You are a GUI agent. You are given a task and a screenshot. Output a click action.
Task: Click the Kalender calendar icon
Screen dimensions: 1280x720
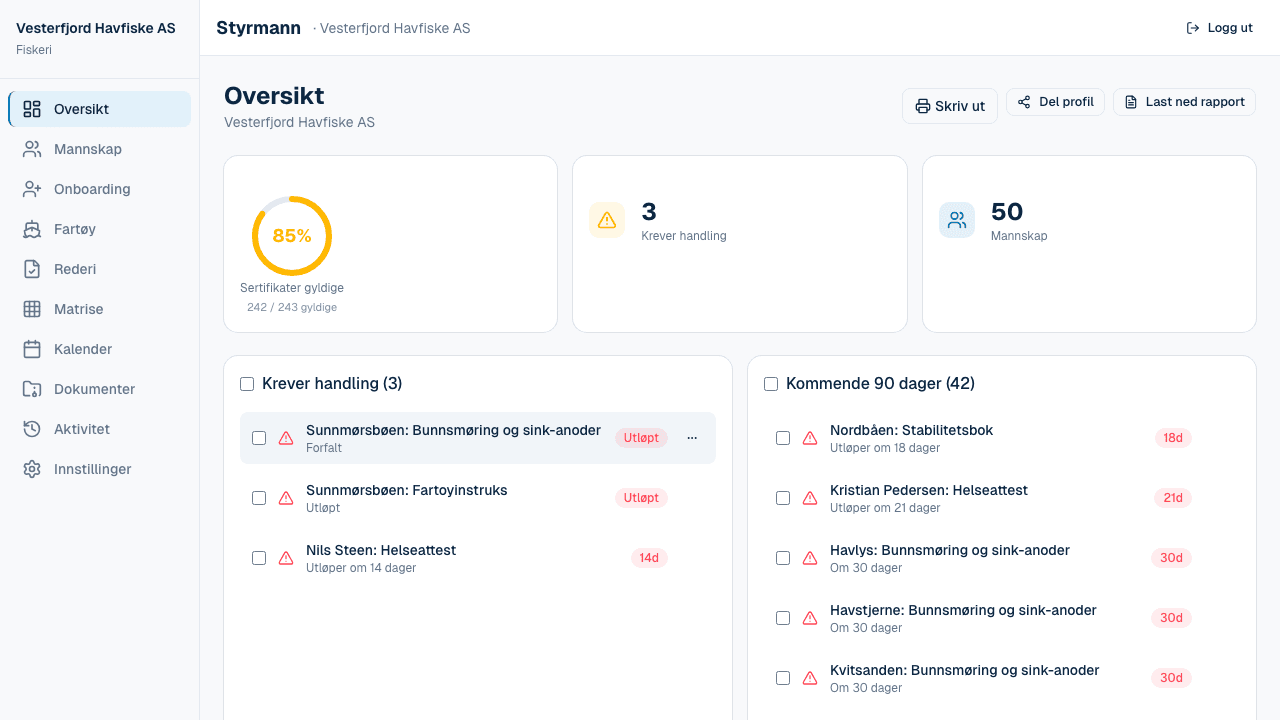tap(32, 349)
